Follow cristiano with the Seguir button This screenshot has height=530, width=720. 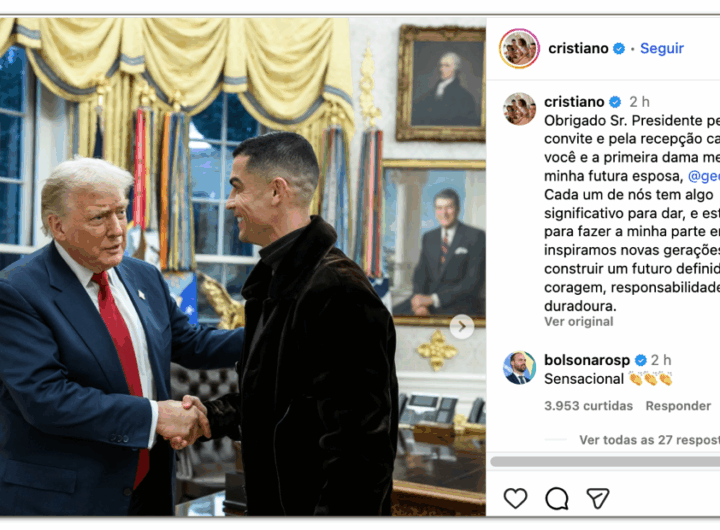(662, 48)
